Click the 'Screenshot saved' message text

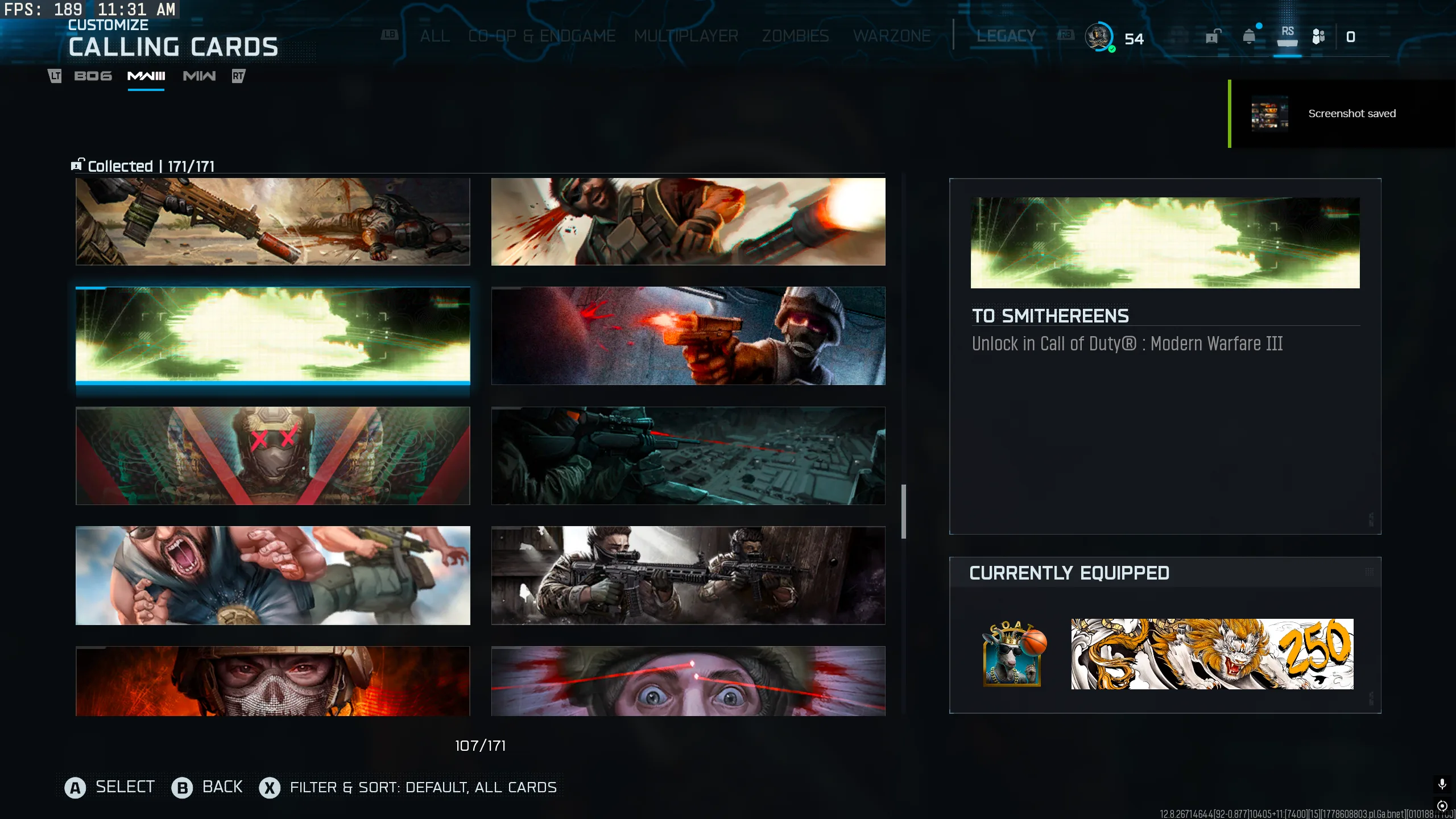[1352, 114]
